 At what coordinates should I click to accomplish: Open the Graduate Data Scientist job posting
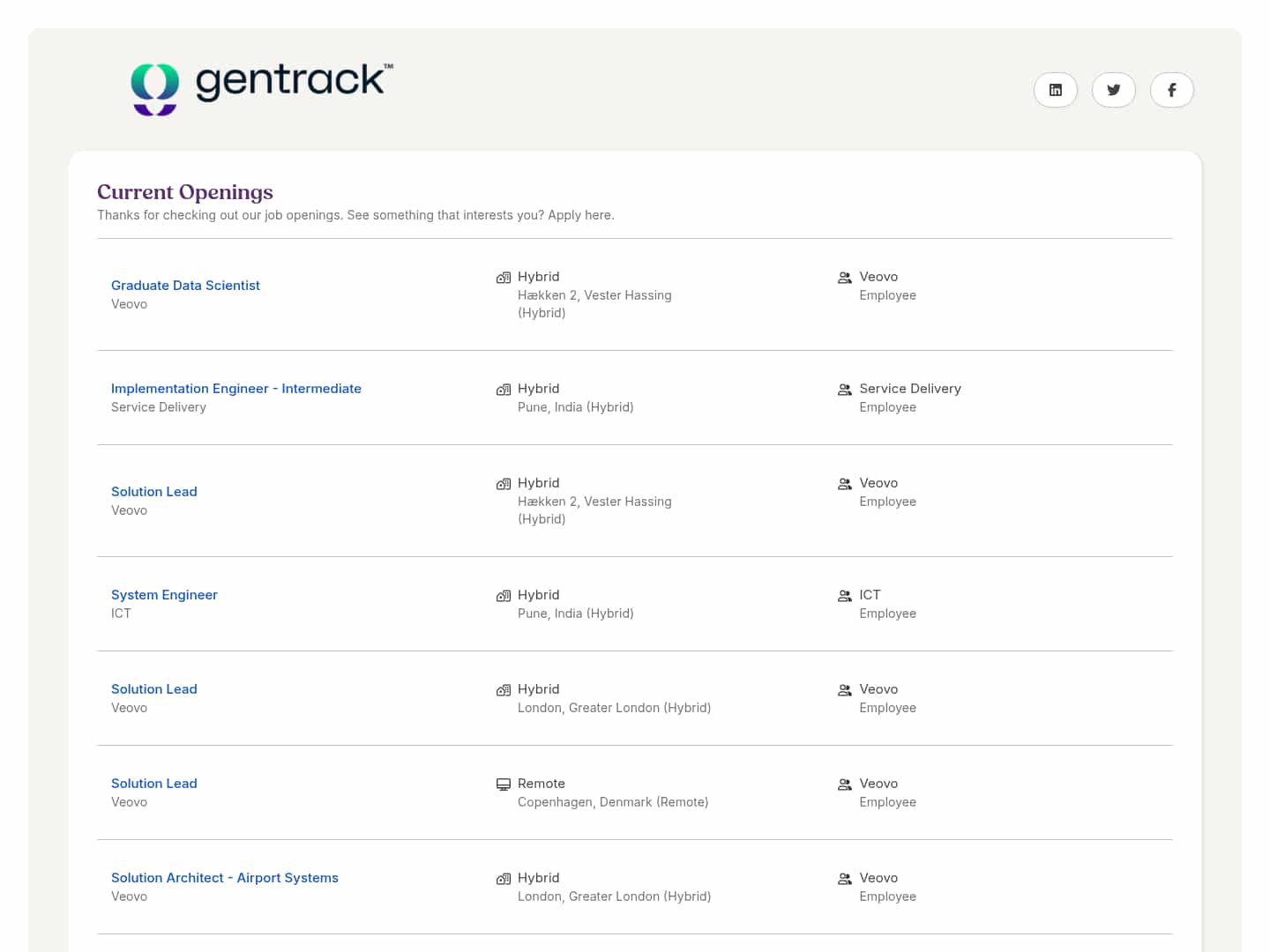coord(185,286)
